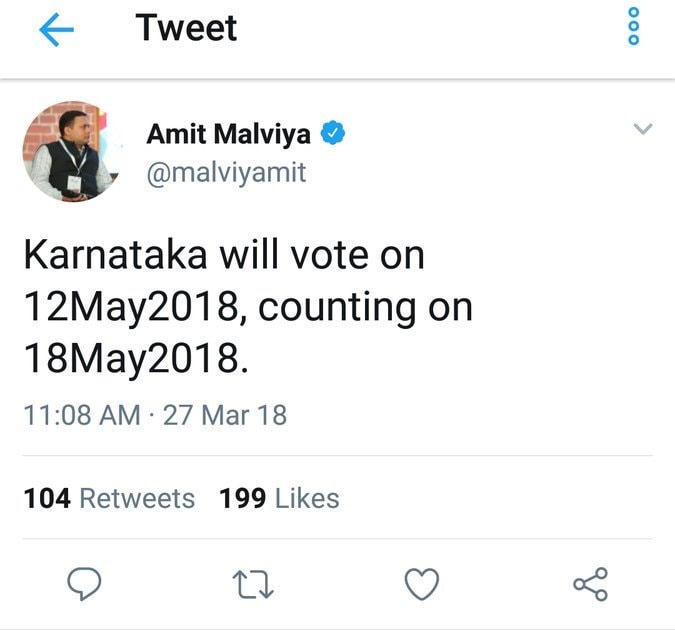Retweet using the retweet arrows icon
This screenshot has height=642, width=675.
253,585
